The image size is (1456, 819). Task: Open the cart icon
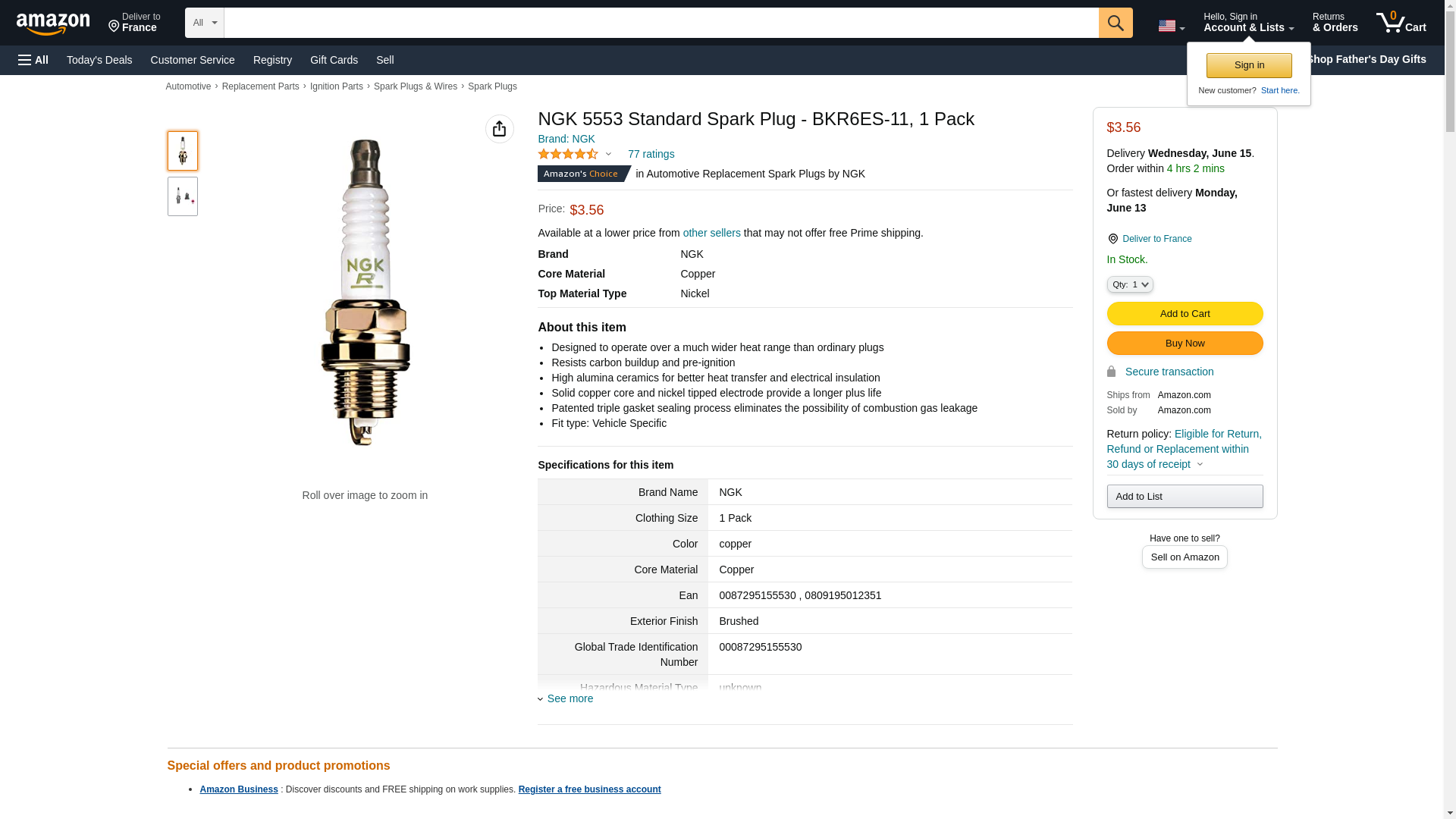tap(1401, 23)
